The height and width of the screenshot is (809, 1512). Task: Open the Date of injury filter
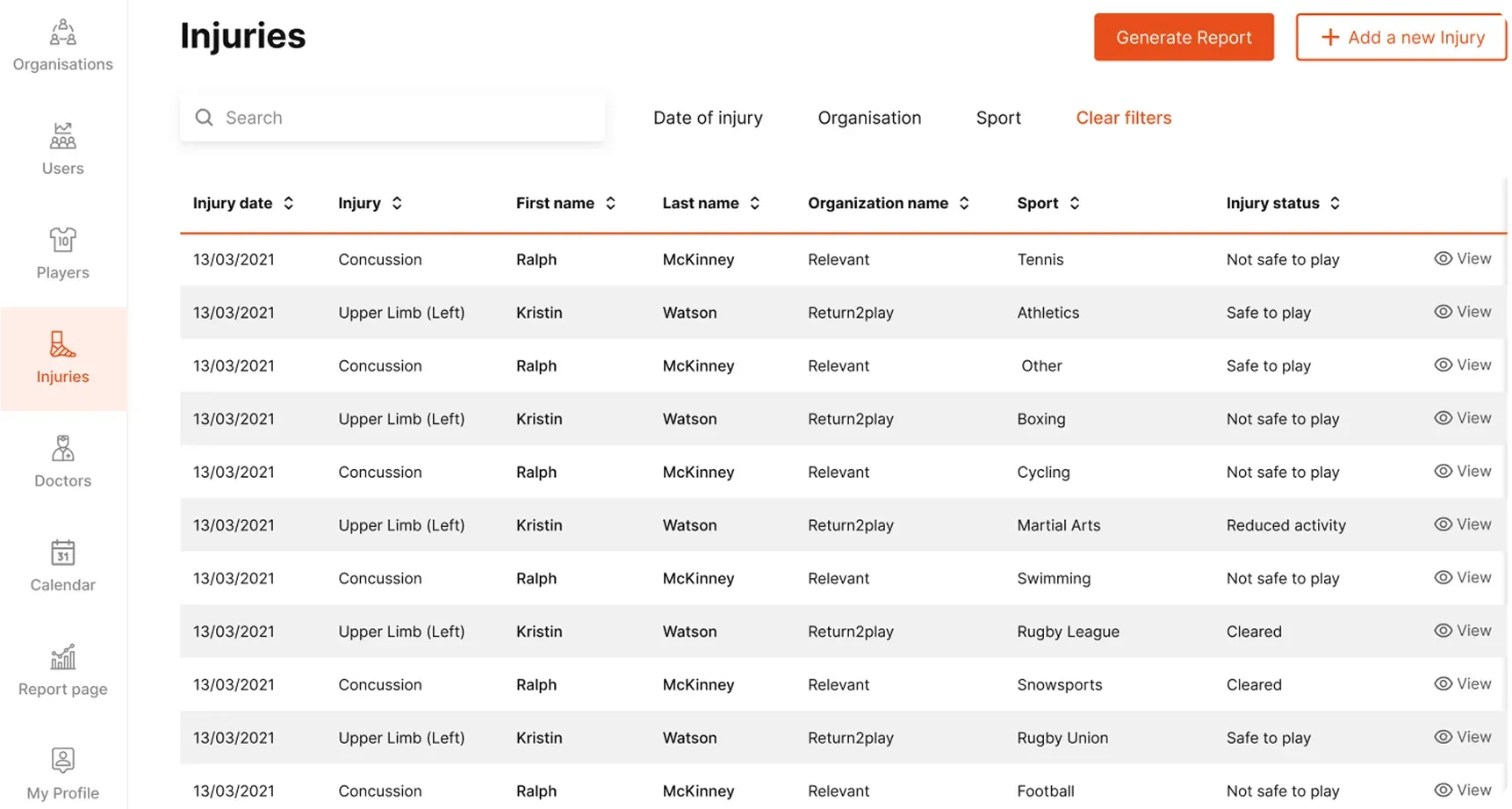click(x=708, y=118)
